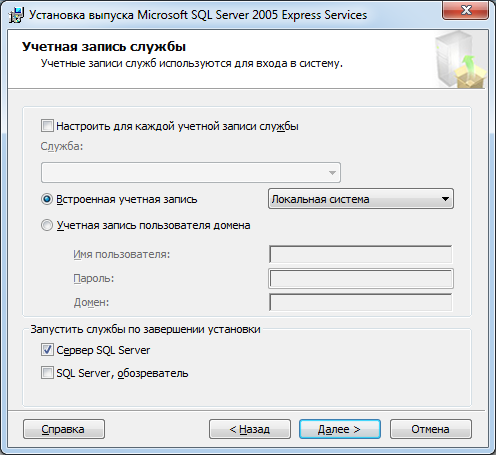Click the 'Имя пользователя' input field
This screenshot has width=496, height=455.
[x=360, y=254]
